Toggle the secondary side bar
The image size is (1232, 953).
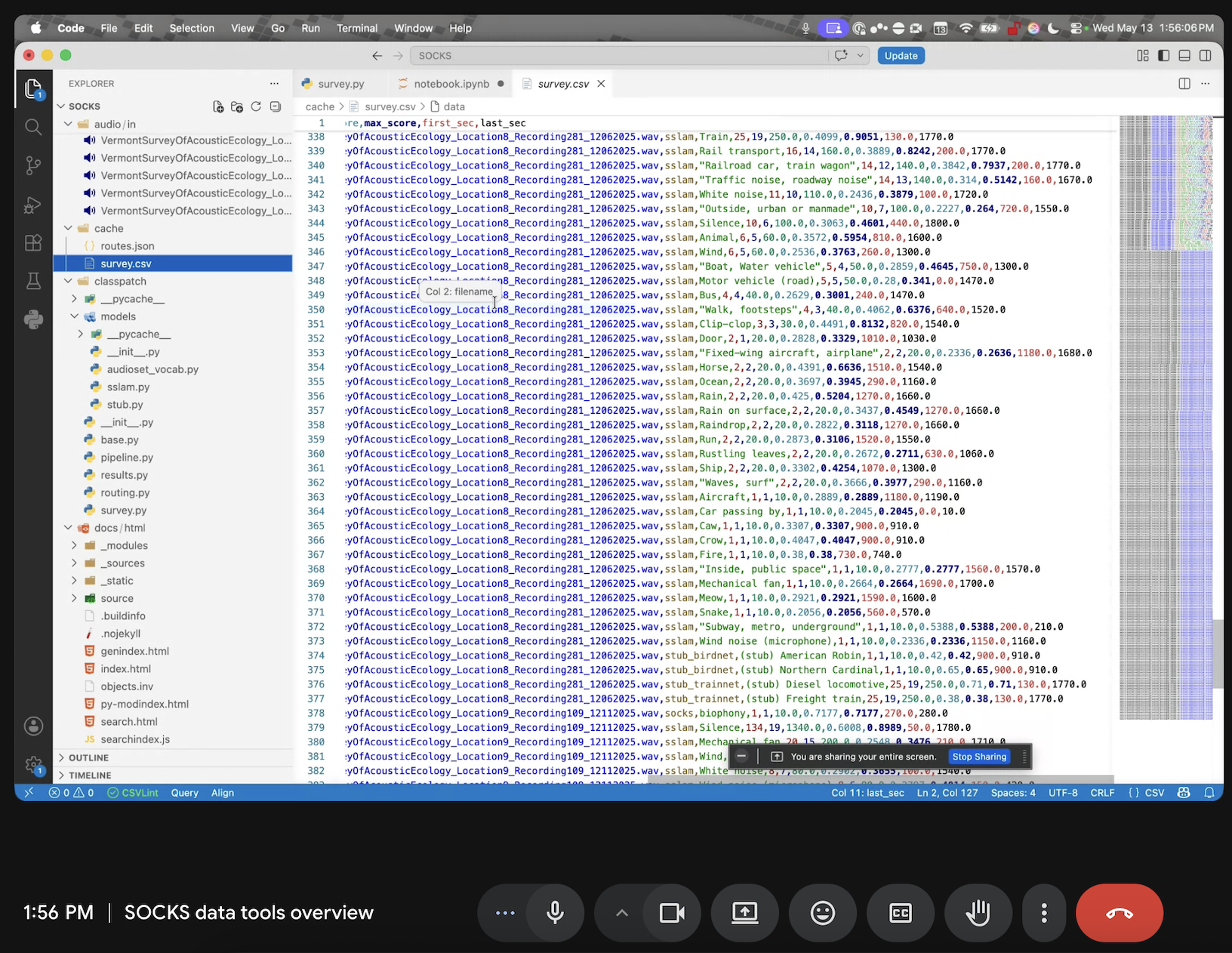click(x=1206, y=56)
